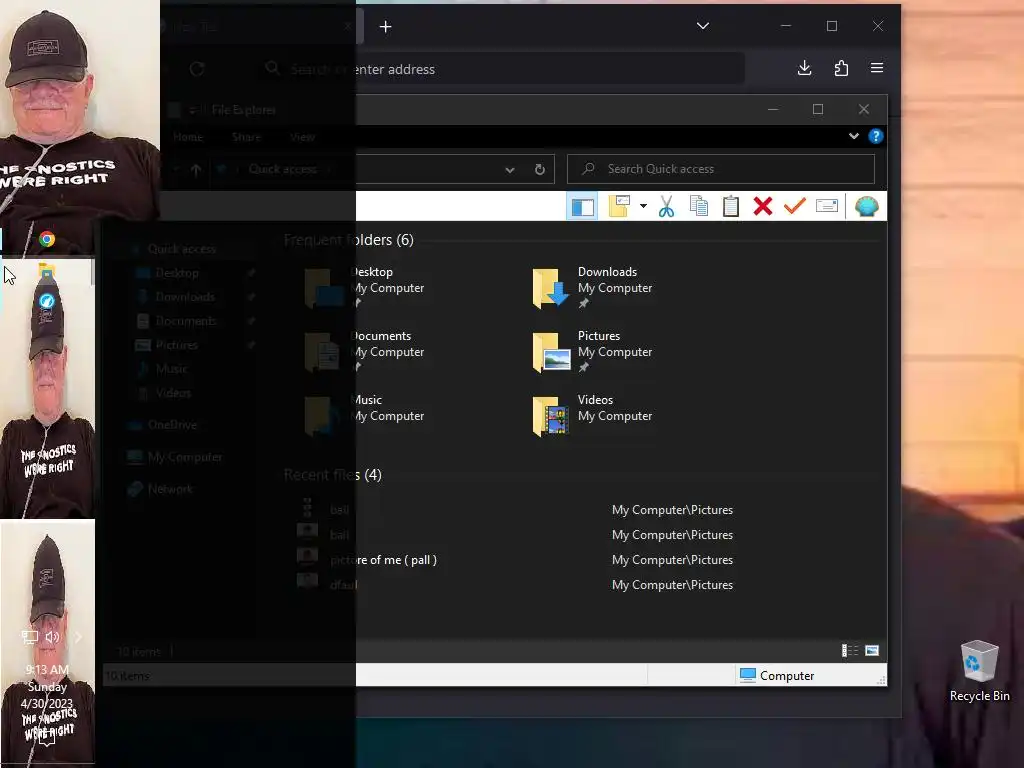Viewport: 1024px width, 768px height.
Task: Expand the folder options dropdown arrow
Action: [643, 206]
